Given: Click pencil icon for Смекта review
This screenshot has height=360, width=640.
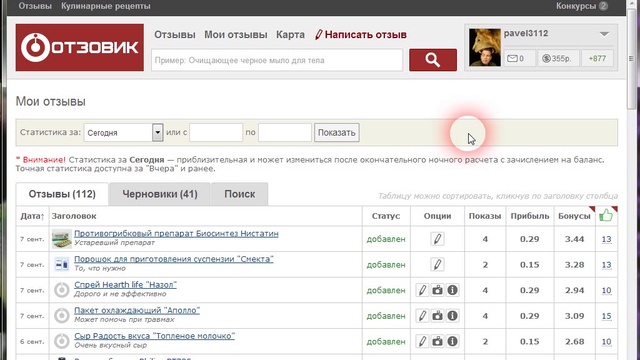Looking at the screenshot, I should (x=437, y=264).
